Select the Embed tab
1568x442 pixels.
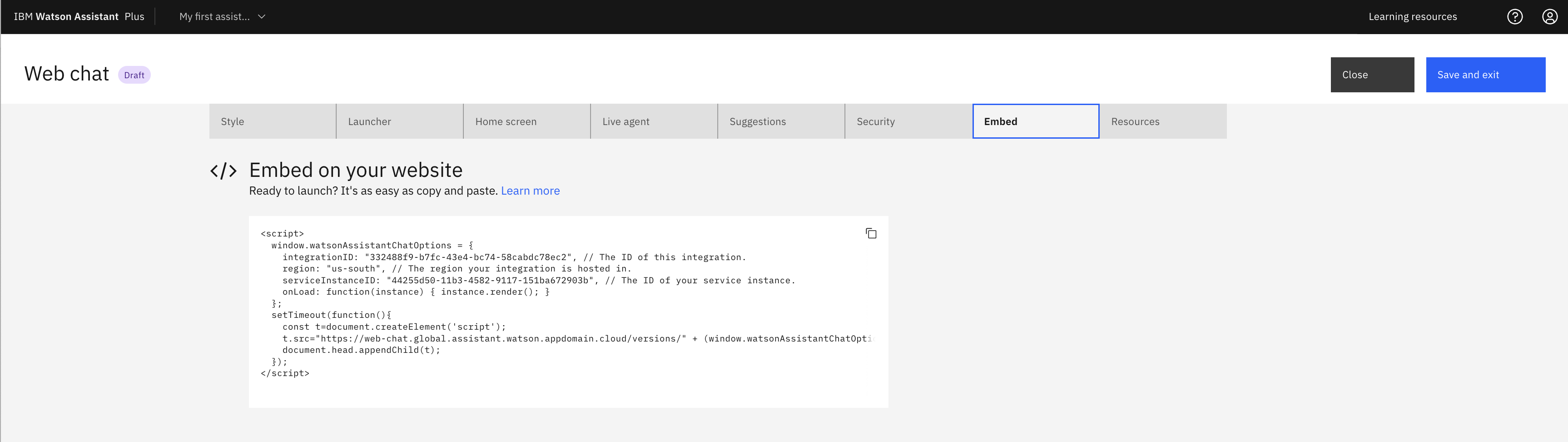tap(1035, 121)
